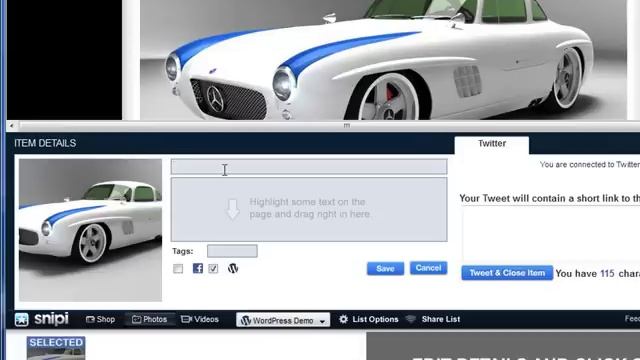Click the car thumbnail in Item Details
Viewport: 640px width, 360px height.
point(90,230)
